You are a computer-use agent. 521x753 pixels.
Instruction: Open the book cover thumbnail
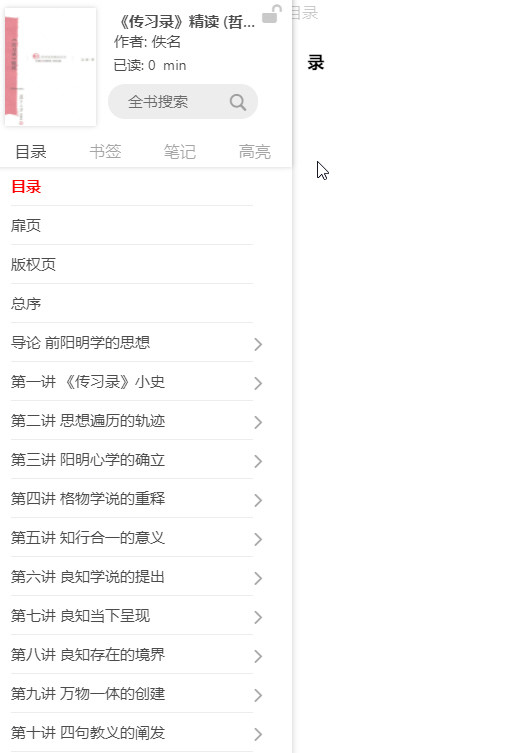50,67
